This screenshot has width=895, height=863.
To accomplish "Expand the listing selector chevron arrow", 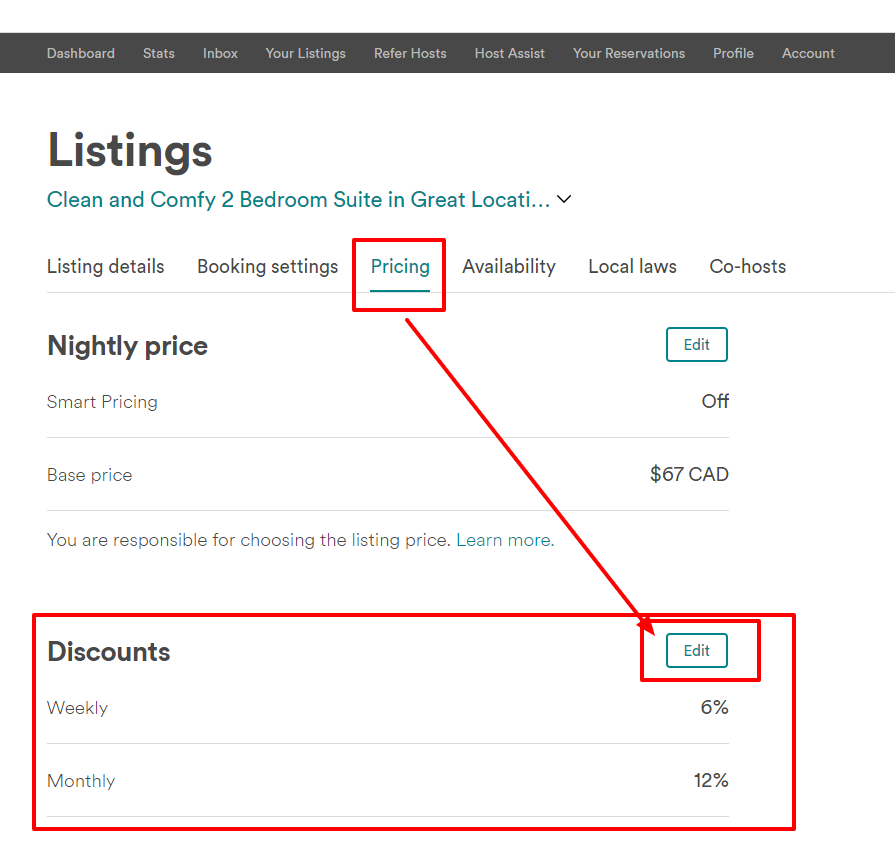I will pyautogui.click(x=564, y=200).
